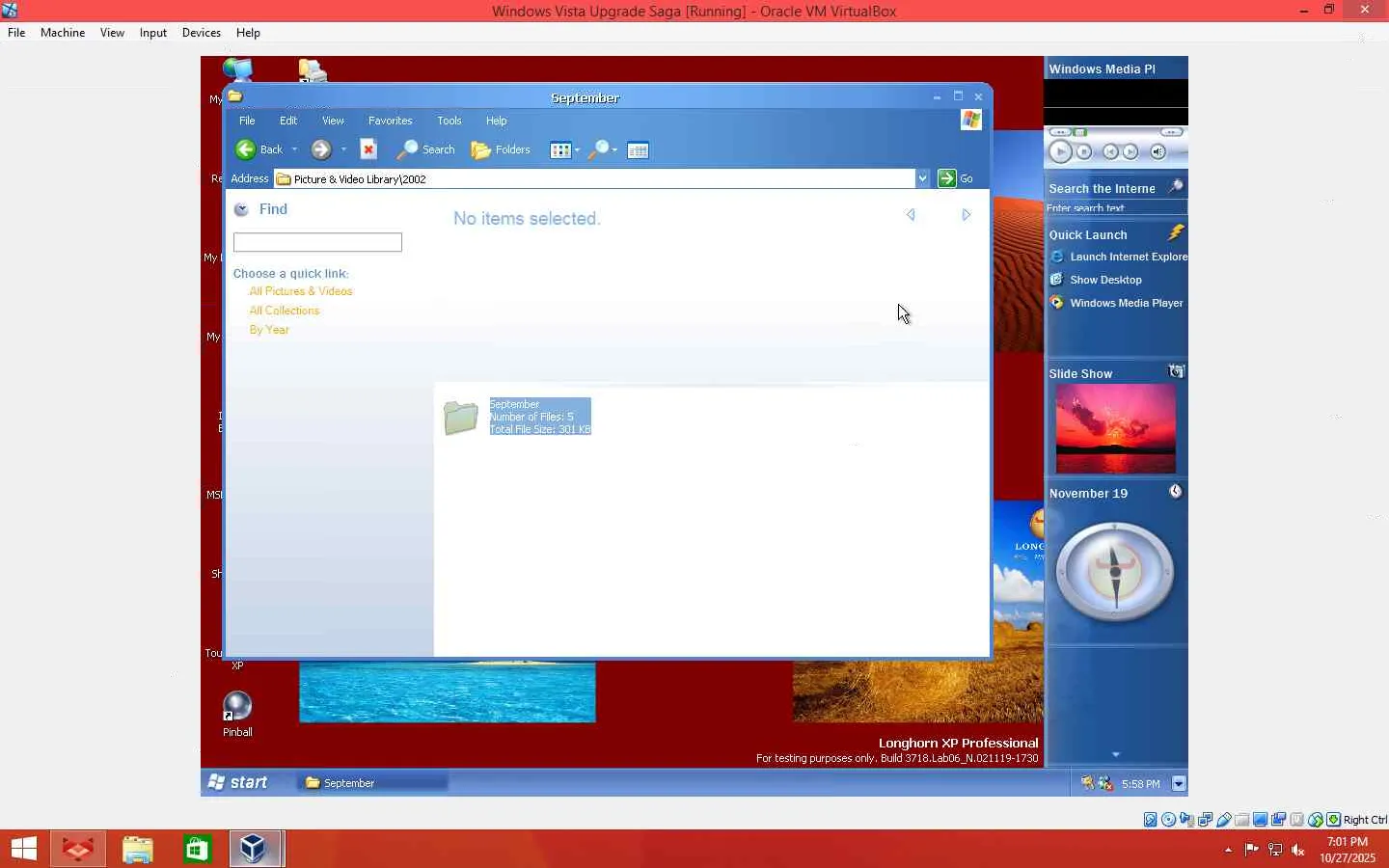1389x868 pixels.
Task: Click the address bar path field
Action: pyautogui.click(x=595, y=178)
